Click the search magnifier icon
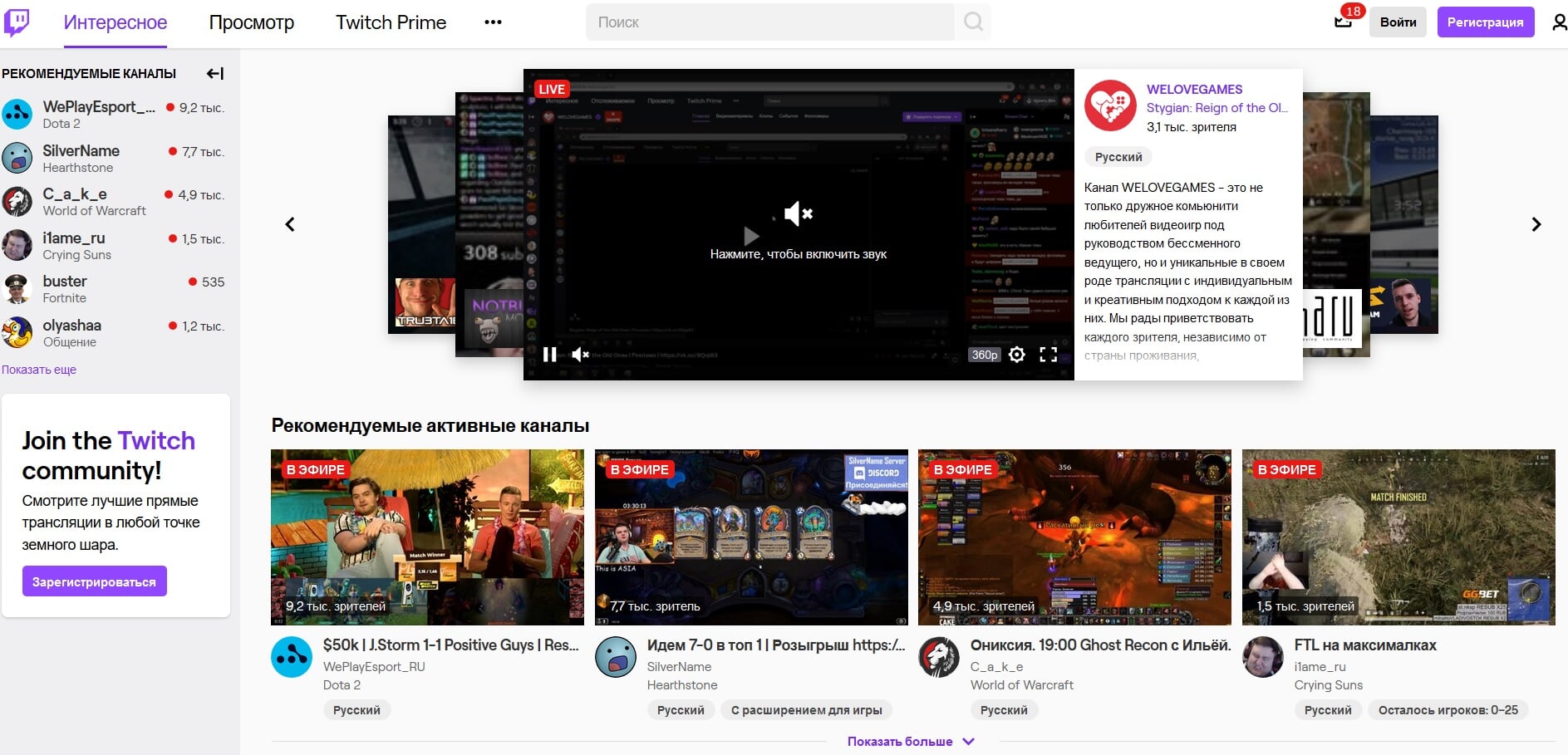 [x=973, y=22]
